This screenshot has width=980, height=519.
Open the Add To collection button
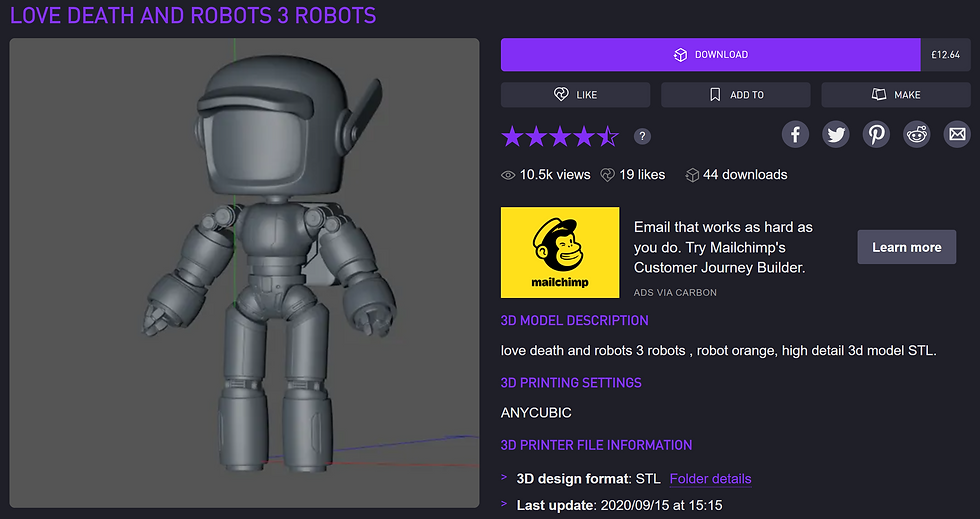pos(736,94)
